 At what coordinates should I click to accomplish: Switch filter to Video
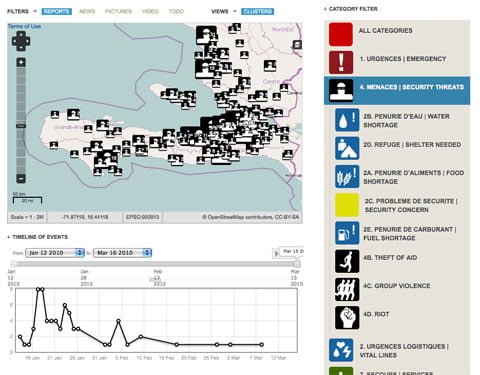click(x=150, y=11)
